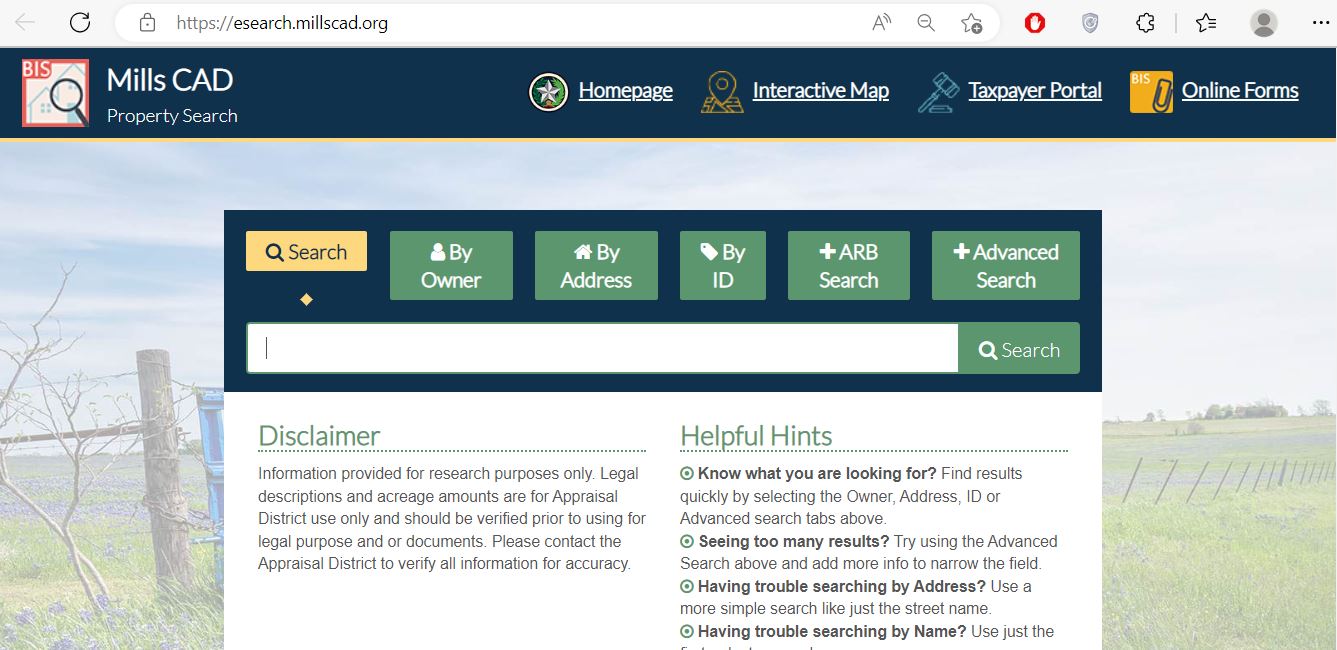The height and width of the screenshot is (650, 1337).
Task: Open the browser favorites list
Action: [x=1206, y=22]
